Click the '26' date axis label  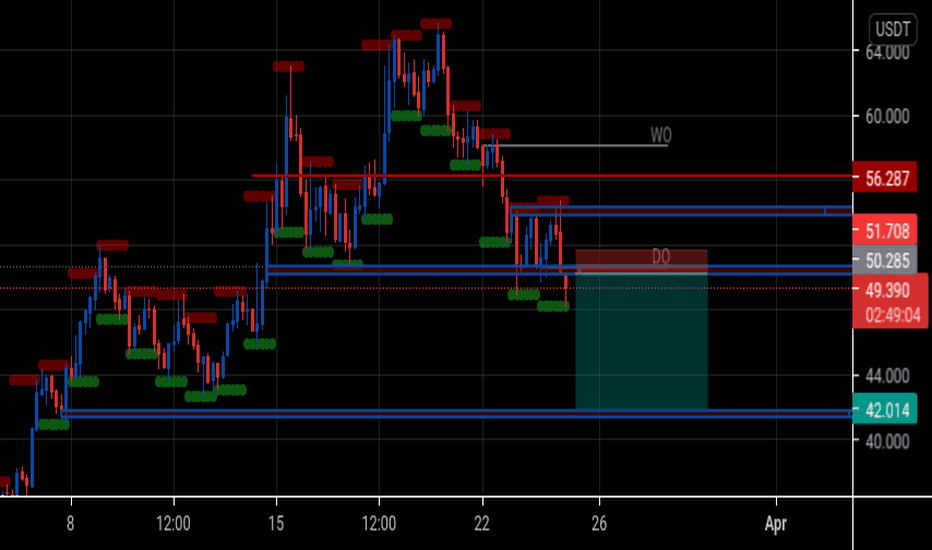599,524
